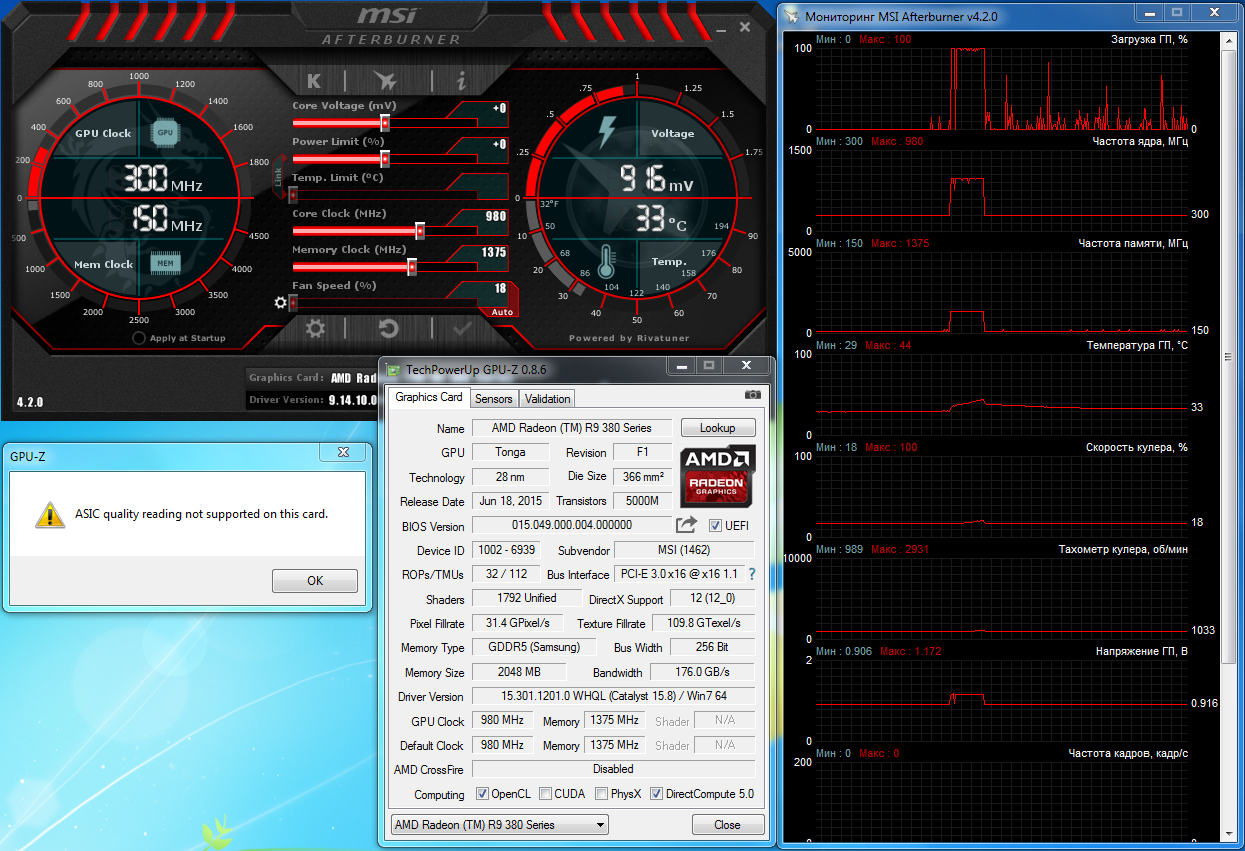Image resolution: width=1245 pixels, height=851 pixels.
Task: Click monitoring window title bar icon
Action: (x=793, y=16)
